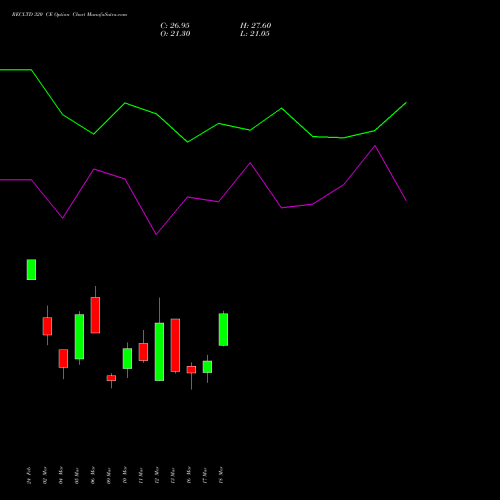The height and width of the screenshot is (500, 500).
Task: Click the small red candlestick for 09 Mar
Action: point(111,378)
